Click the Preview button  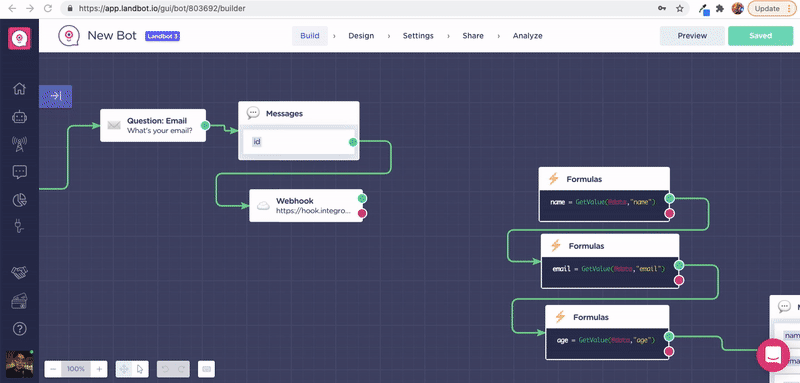[692, 36]
